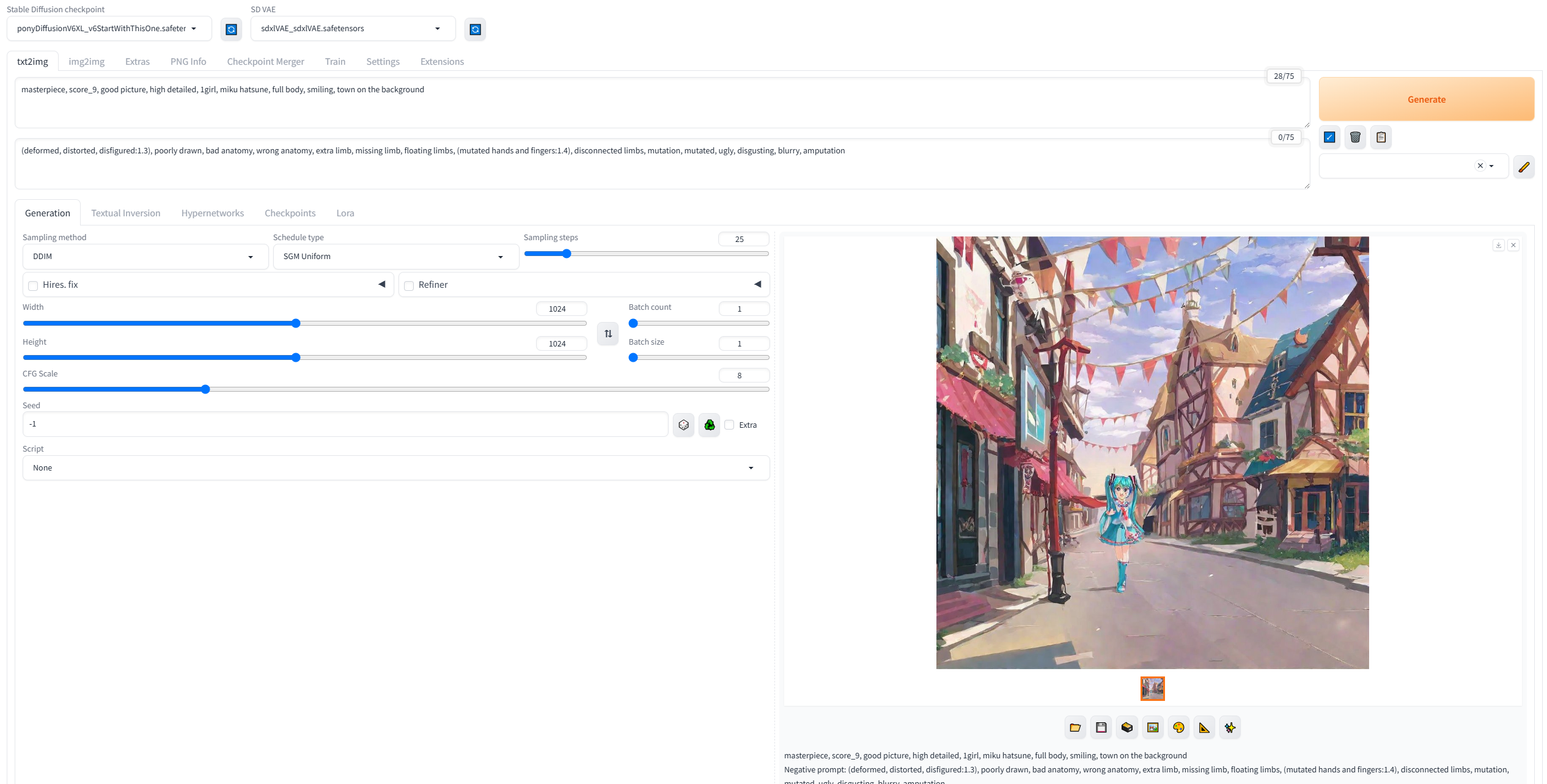1547x784 pixels.
Task: Open the Checkpoints tab
Action: (x=290, y=213)
